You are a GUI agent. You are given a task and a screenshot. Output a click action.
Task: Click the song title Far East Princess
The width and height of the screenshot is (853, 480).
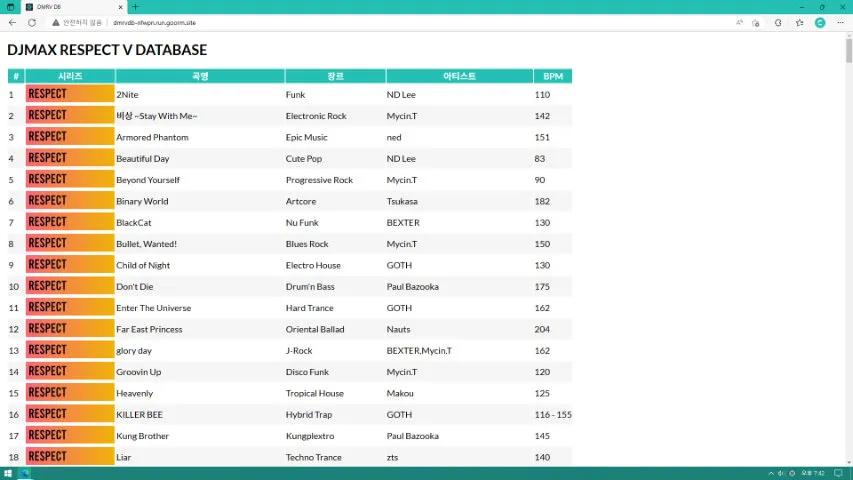[x=149, y=329]
